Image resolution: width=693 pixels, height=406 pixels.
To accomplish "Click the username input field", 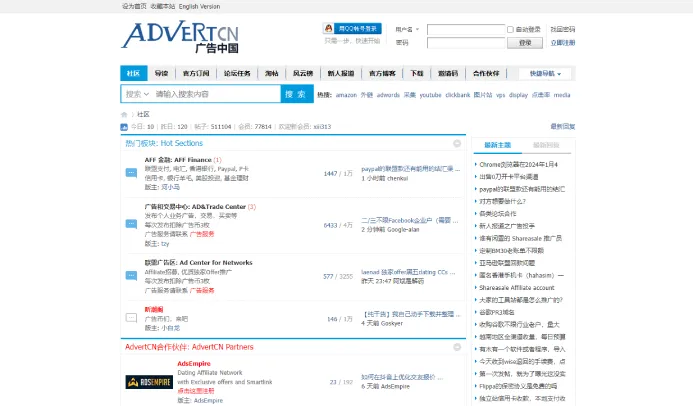I will [466, 30].
